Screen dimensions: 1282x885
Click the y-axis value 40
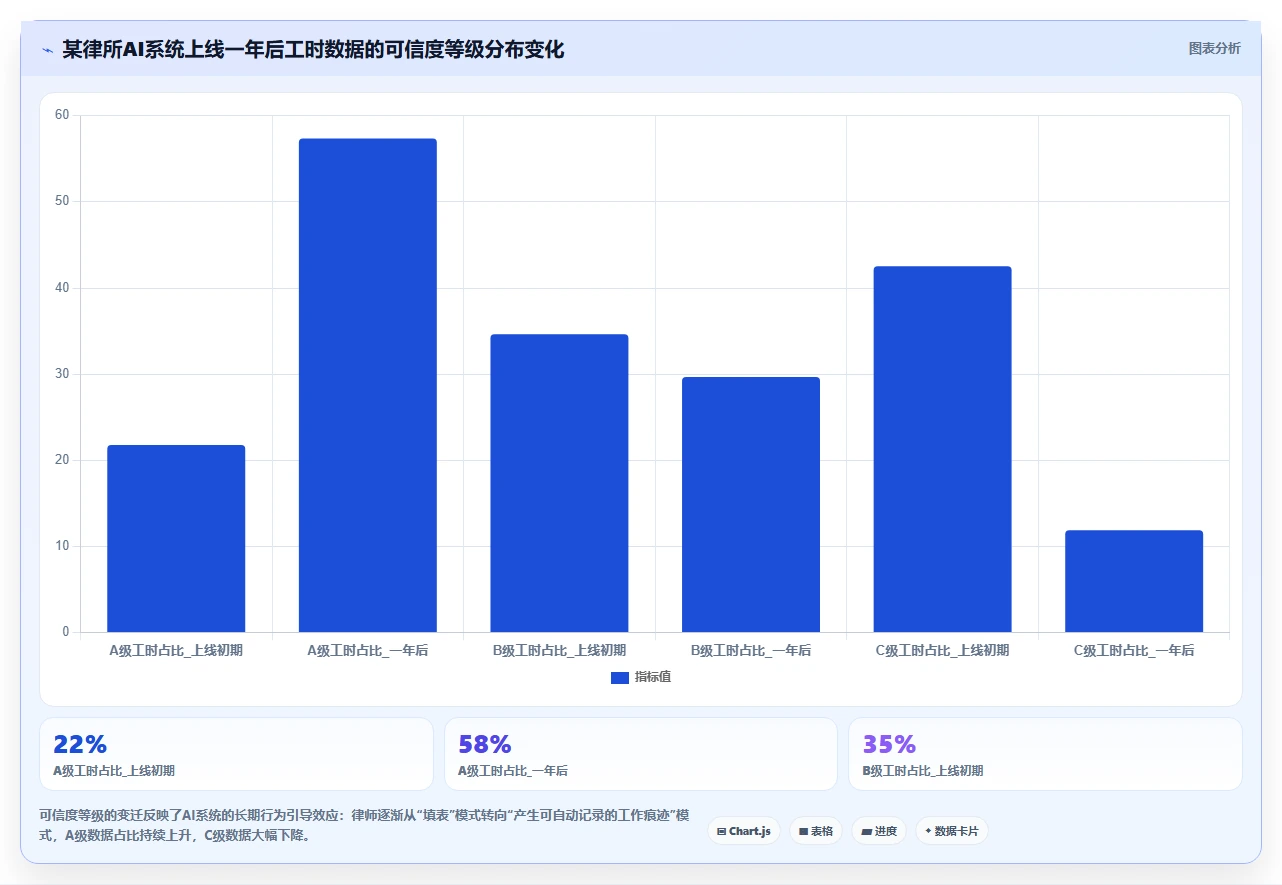62,288
